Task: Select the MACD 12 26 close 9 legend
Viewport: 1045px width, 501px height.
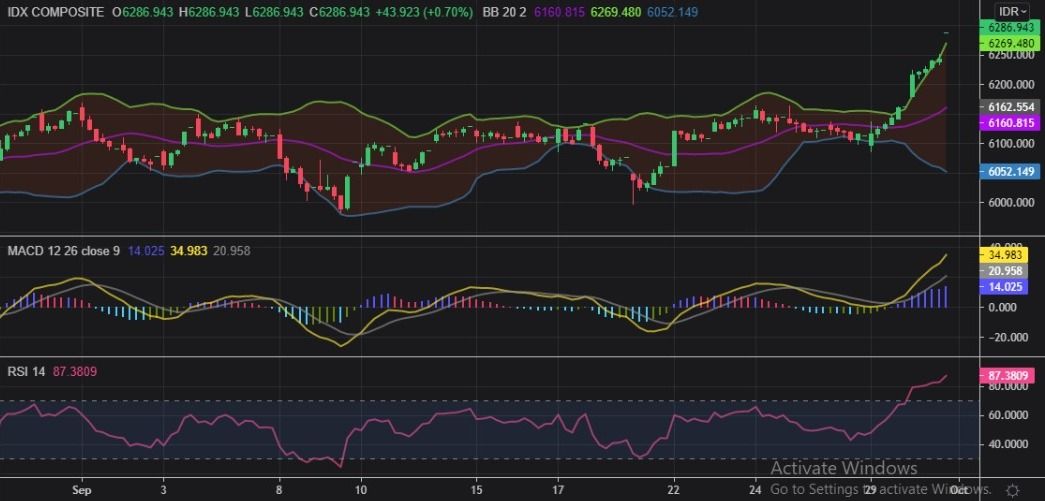Action: [64, 250]
